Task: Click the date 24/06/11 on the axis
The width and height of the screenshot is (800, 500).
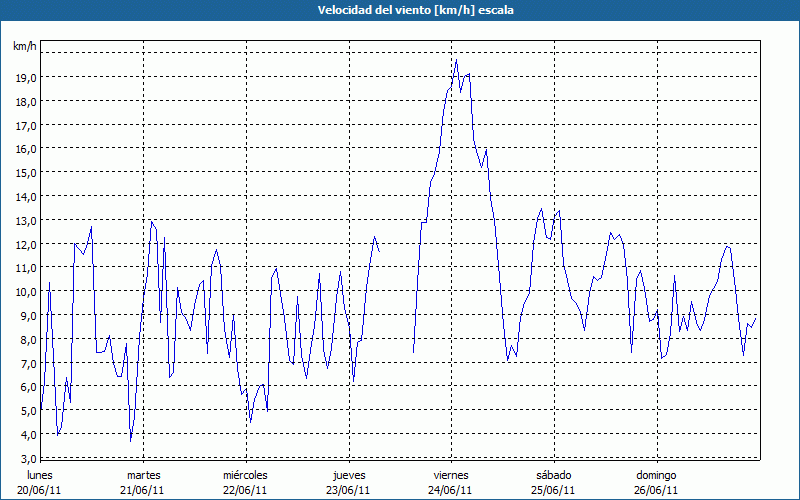Action: (x=451, y=490)
